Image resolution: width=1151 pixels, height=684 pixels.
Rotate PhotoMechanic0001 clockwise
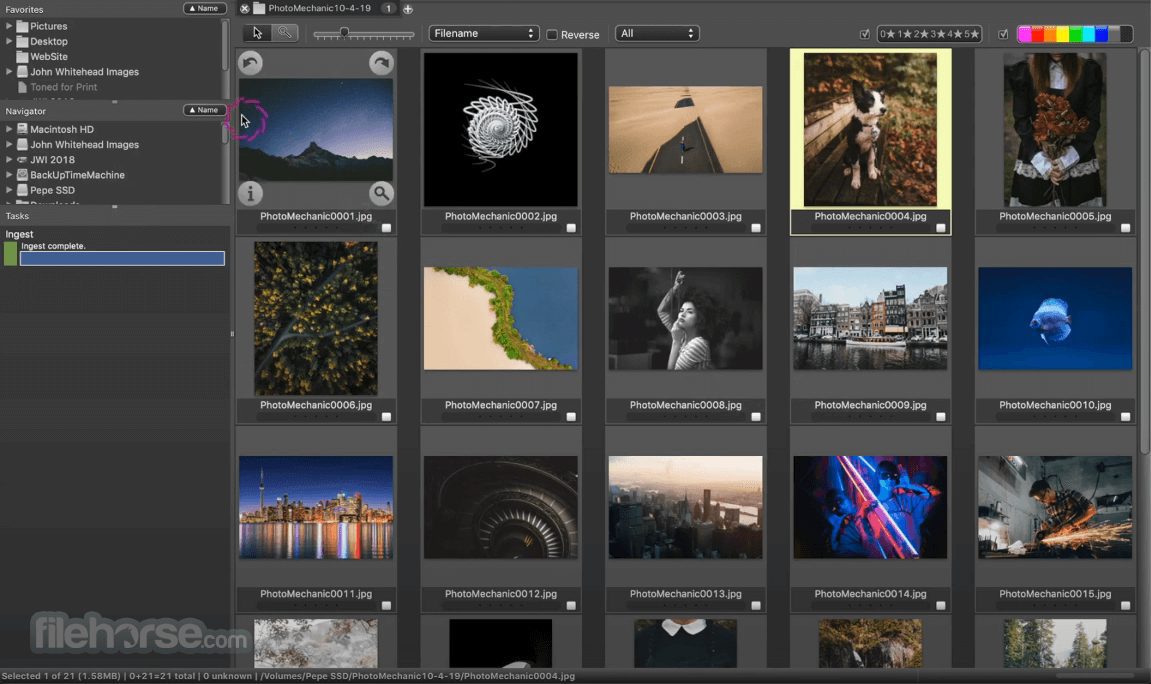coord(380,63)
